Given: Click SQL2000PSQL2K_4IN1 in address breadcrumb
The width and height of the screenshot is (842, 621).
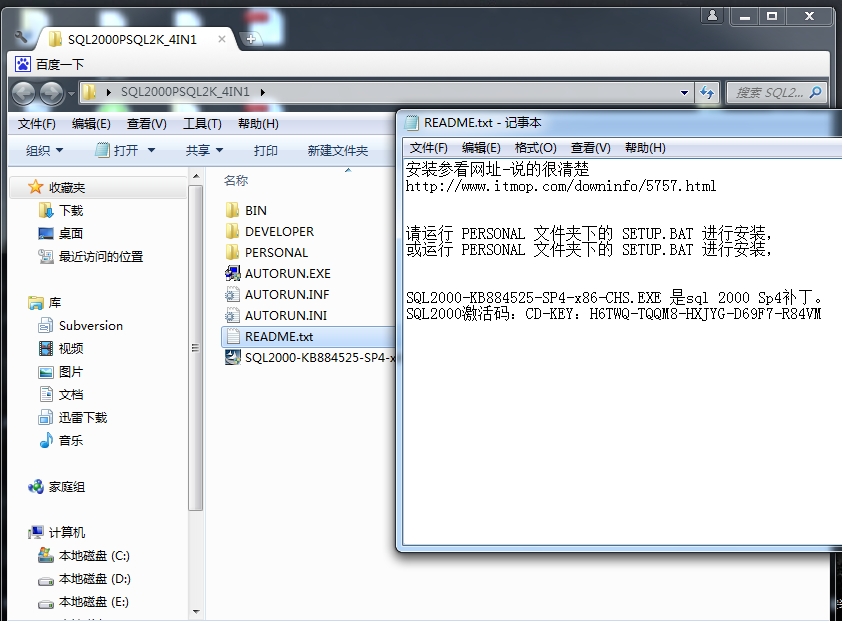Looking at the screenshot, I should [185, 92].
